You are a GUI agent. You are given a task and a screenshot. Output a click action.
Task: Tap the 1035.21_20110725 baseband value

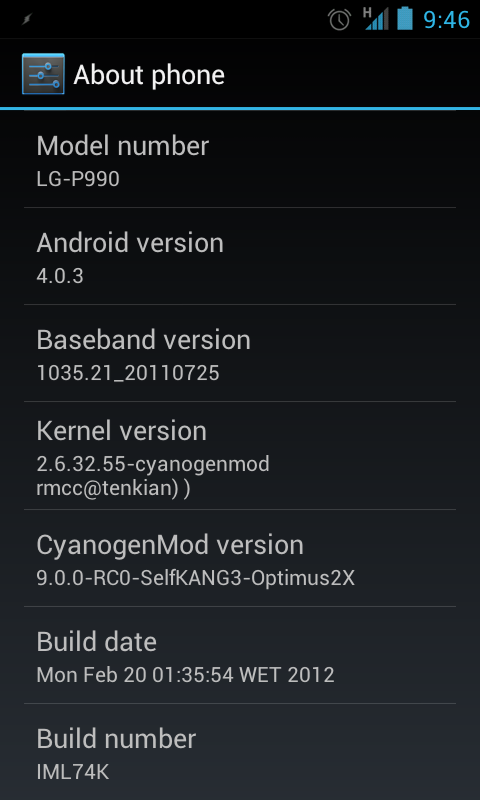tap(128, 373)
